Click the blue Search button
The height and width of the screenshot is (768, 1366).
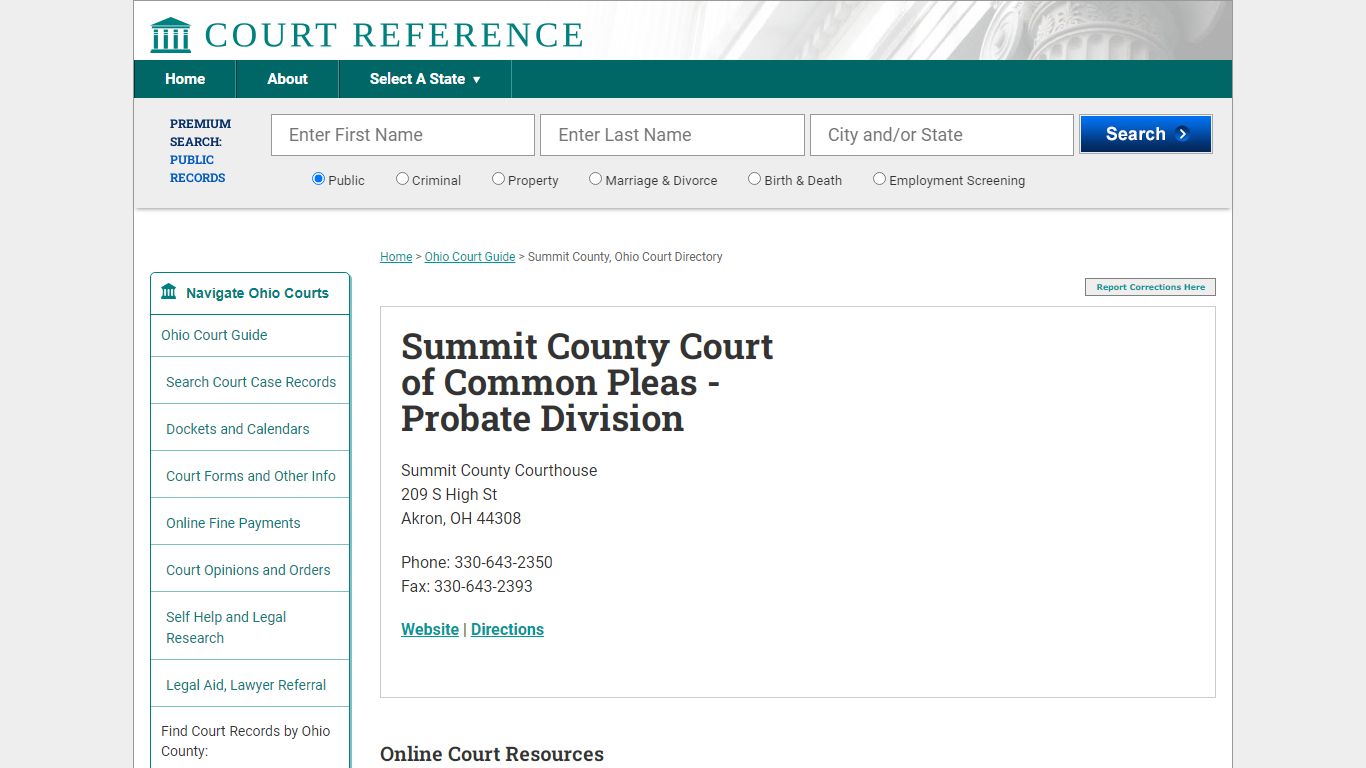[1146, 134]
